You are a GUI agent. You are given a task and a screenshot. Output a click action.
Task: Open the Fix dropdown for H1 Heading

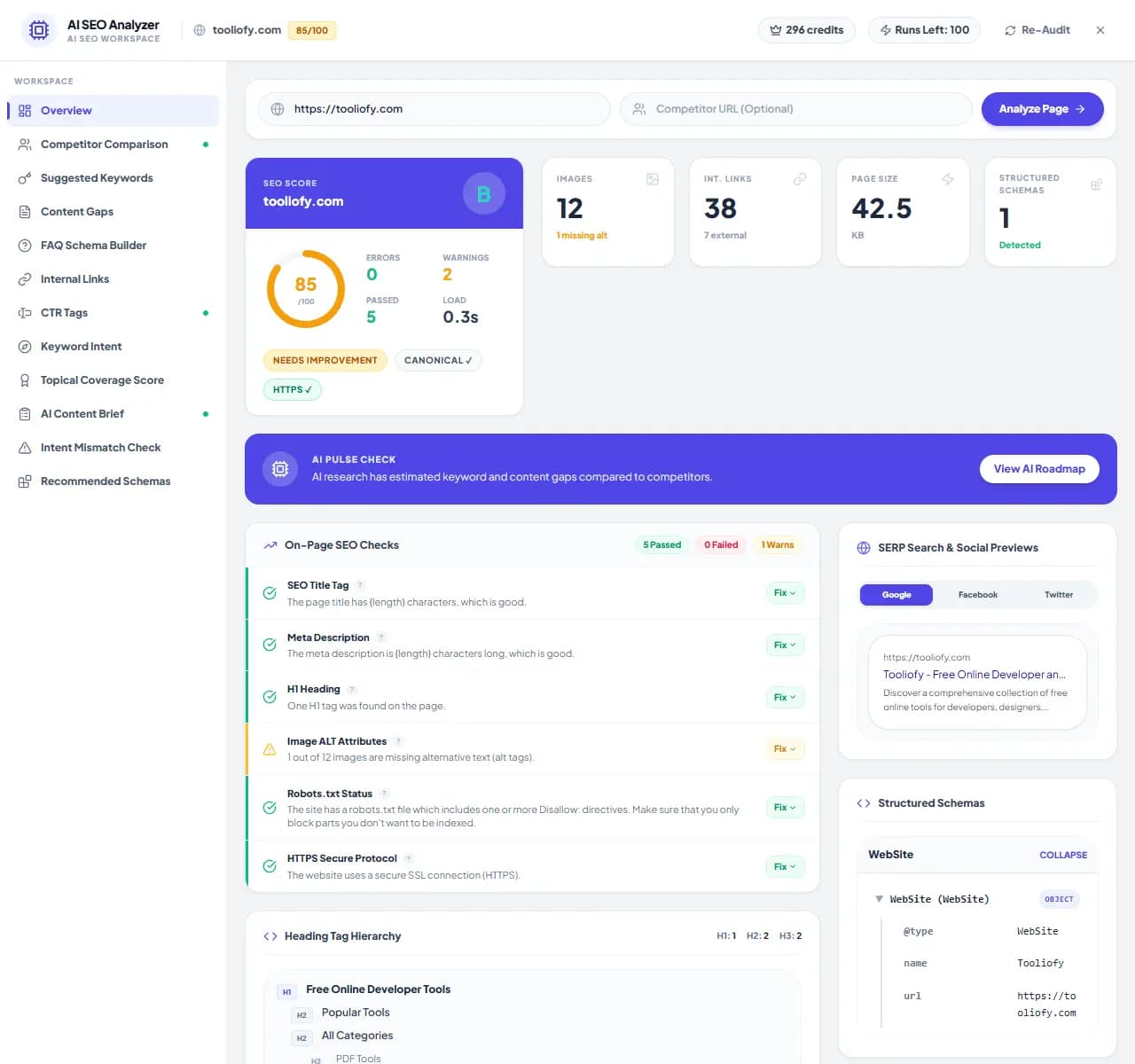(x=786, y=697)
